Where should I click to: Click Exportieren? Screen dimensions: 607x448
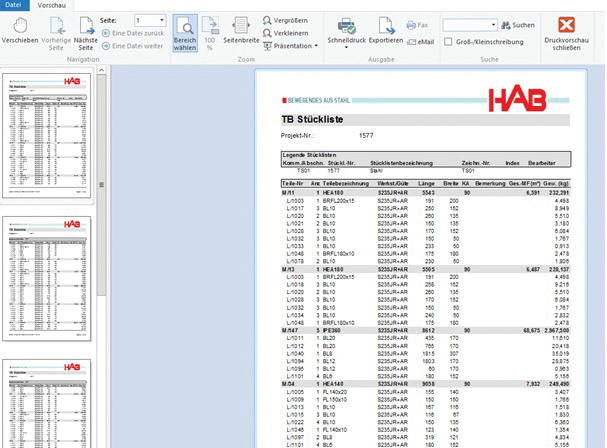(386, 31)
